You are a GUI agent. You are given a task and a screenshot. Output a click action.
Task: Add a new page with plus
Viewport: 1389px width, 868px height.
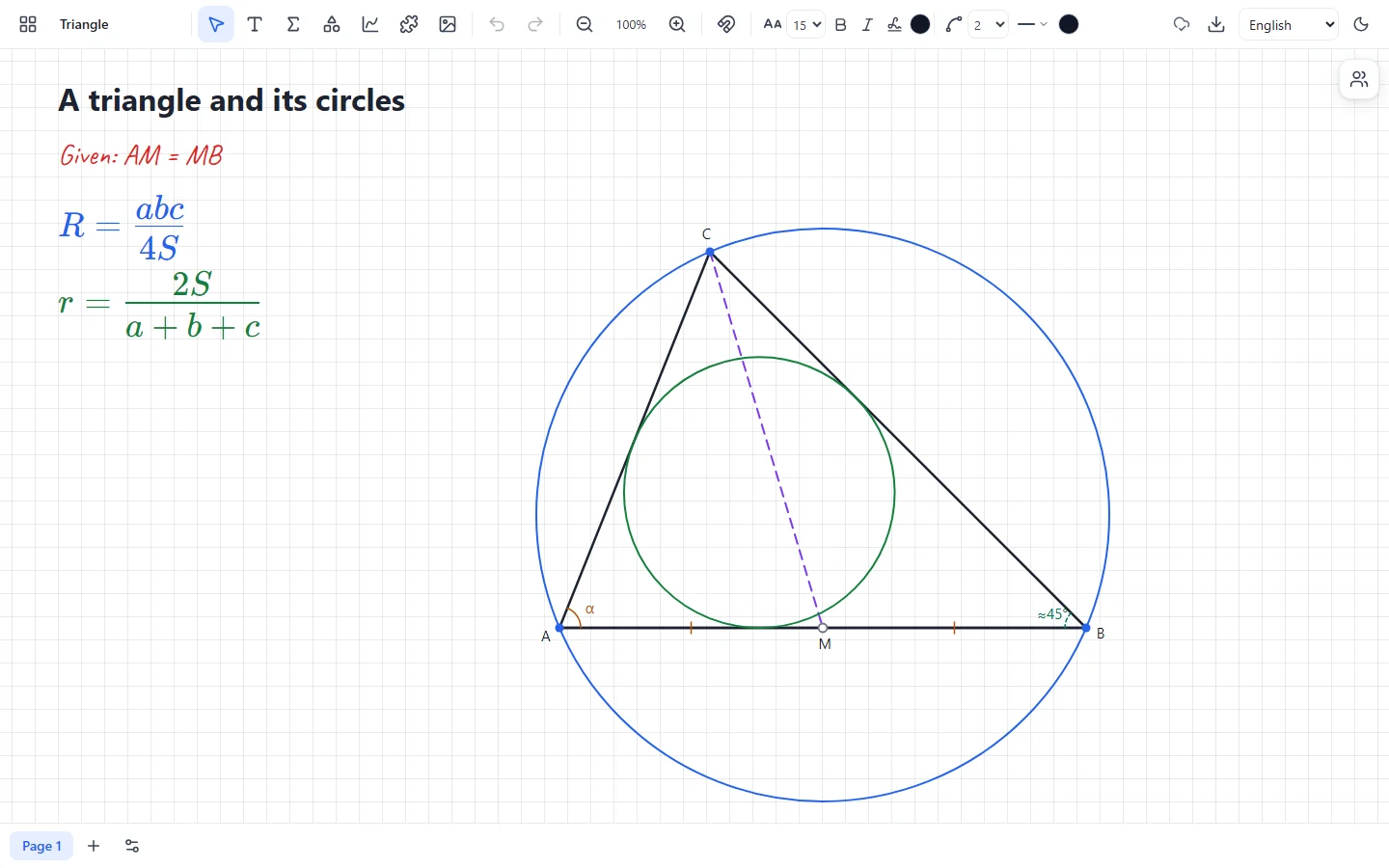tap(94, 846)
